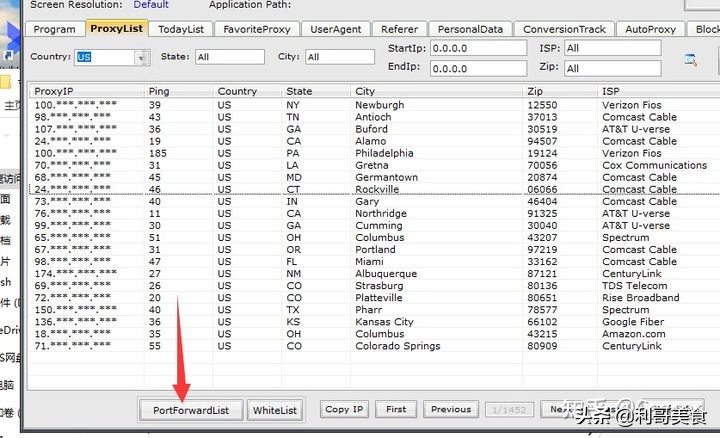720x438 pixels.
Task: Click the Zip filter field
Action: (x=613, y=68)
